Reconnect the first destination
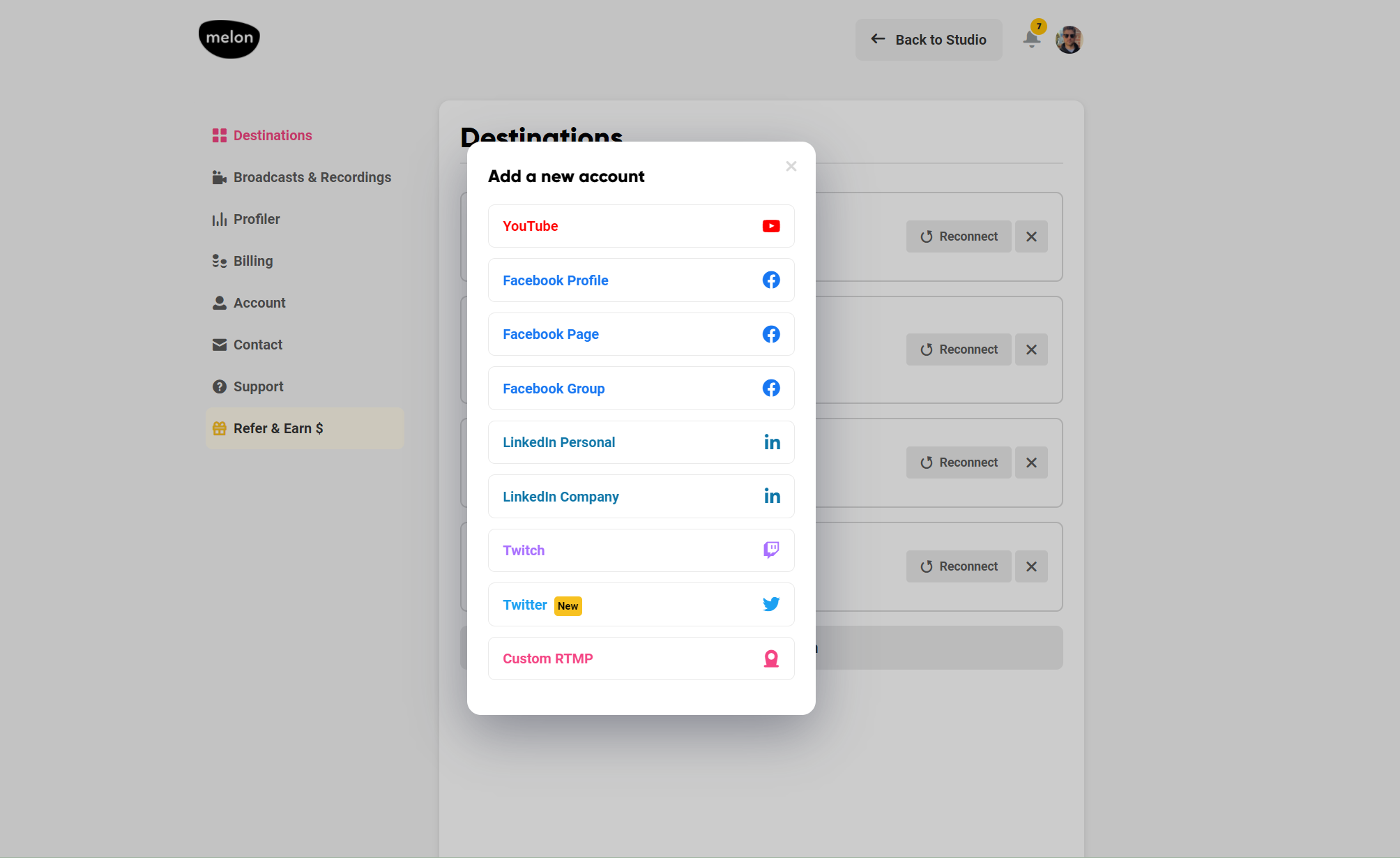 959,236
